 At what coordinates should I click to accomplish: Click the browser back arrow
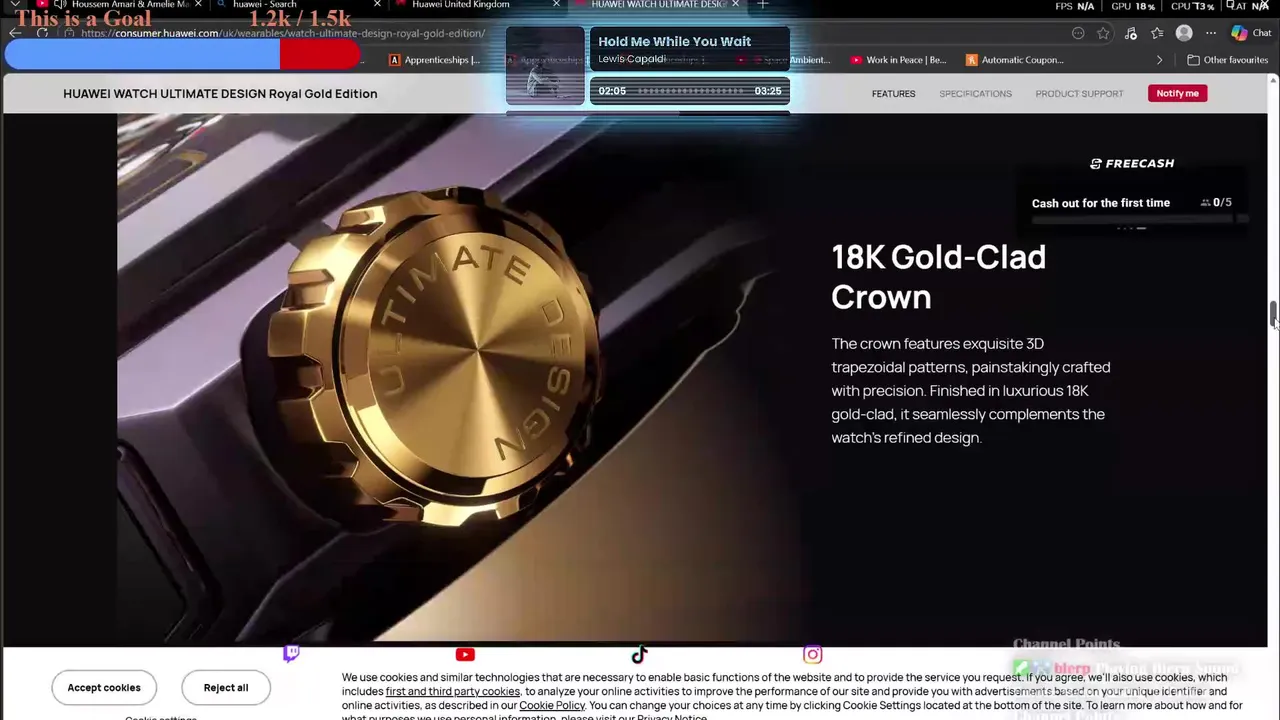pos(16,33)
